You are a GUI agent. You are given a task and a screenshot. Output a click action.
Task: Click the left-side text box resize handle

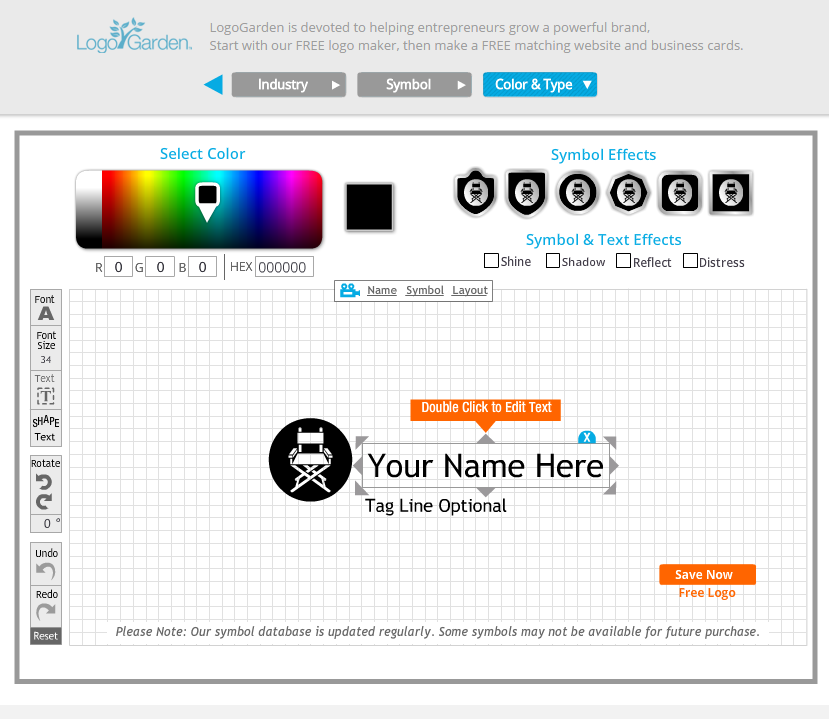[x=357, y=466]
